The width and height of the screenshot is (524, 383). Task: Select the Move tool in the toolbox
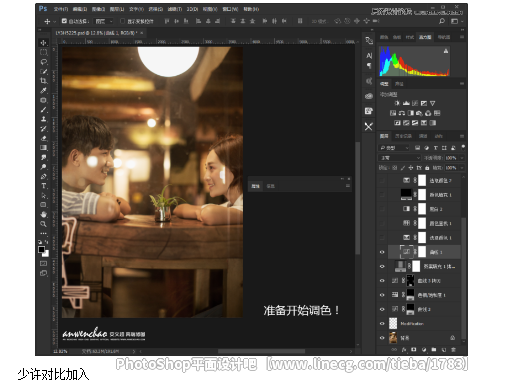[x=43, y=43]
